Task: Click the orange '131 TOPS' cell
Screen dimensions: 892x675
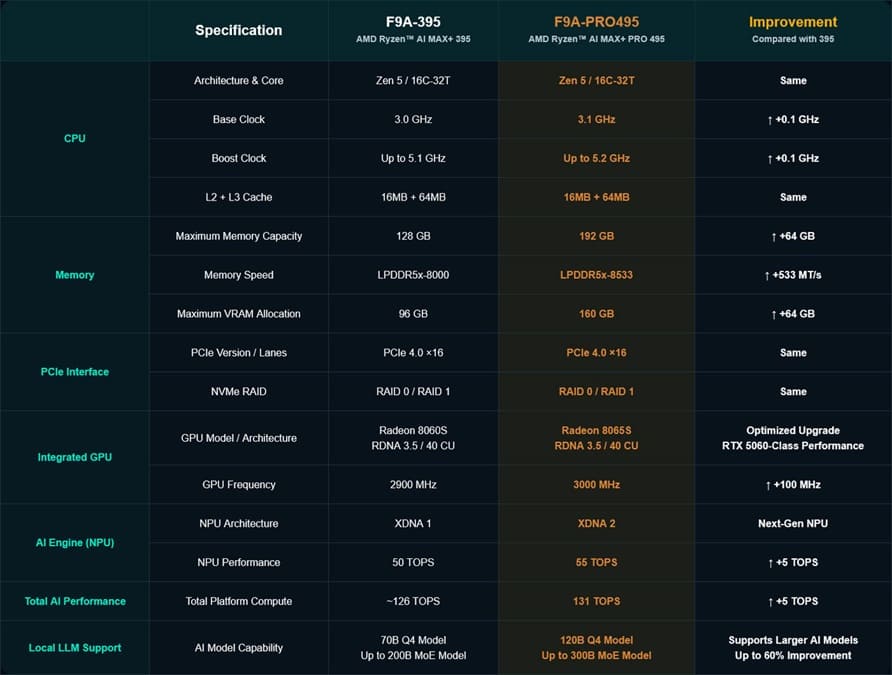Action: pyautogui.click(x=596, y=601)
